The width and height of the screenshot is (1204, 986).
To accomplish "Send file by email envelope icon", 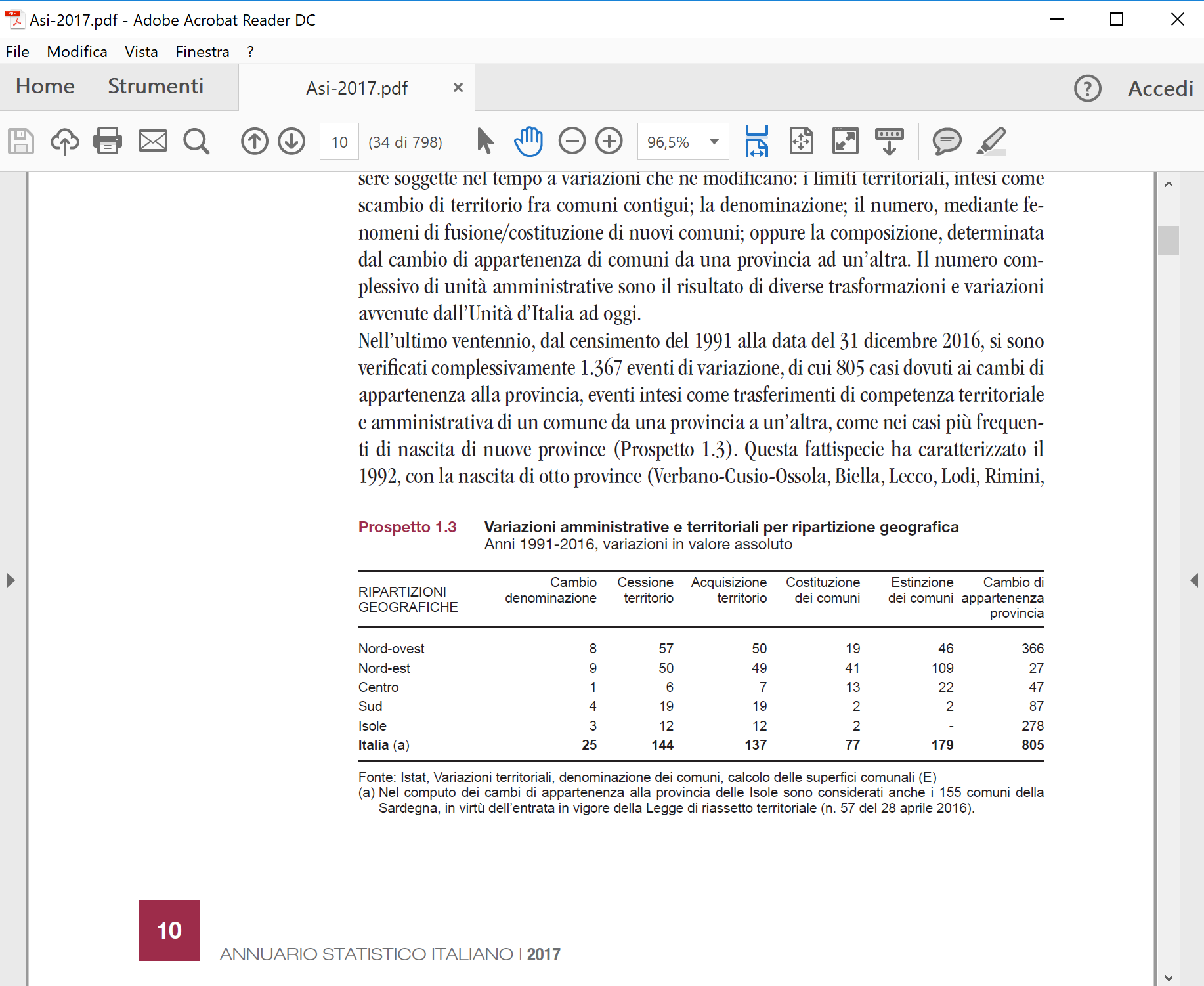I will click(152, 141).
